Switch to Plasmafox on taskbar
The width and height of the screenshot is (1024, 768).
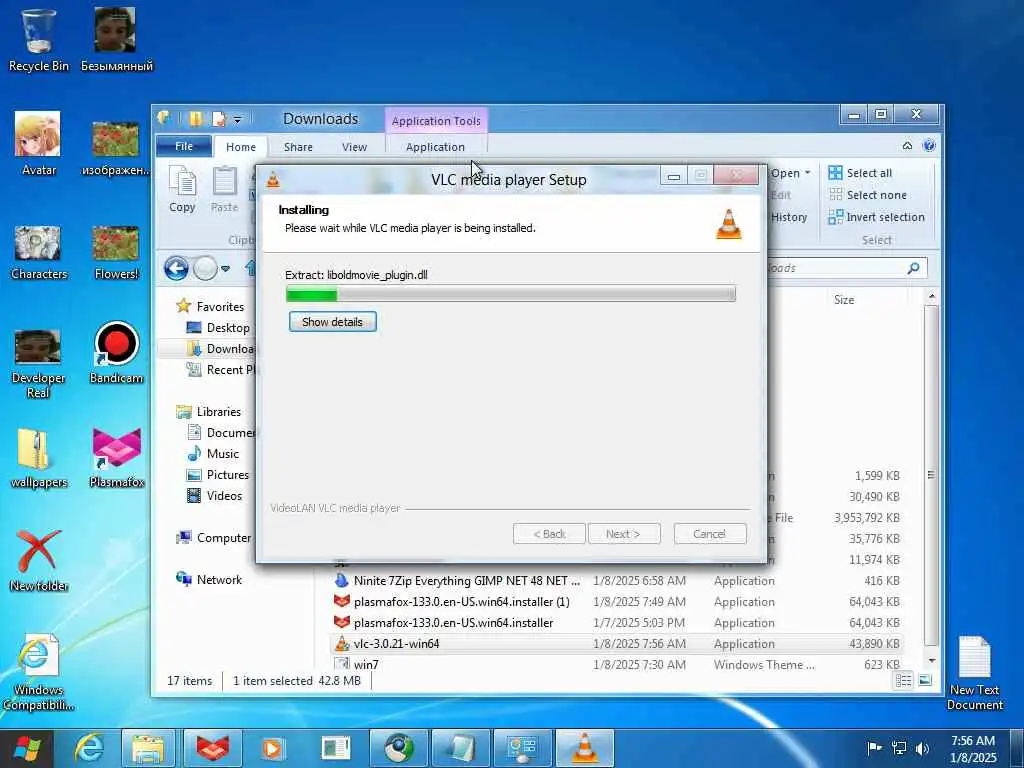coord(213,748)
